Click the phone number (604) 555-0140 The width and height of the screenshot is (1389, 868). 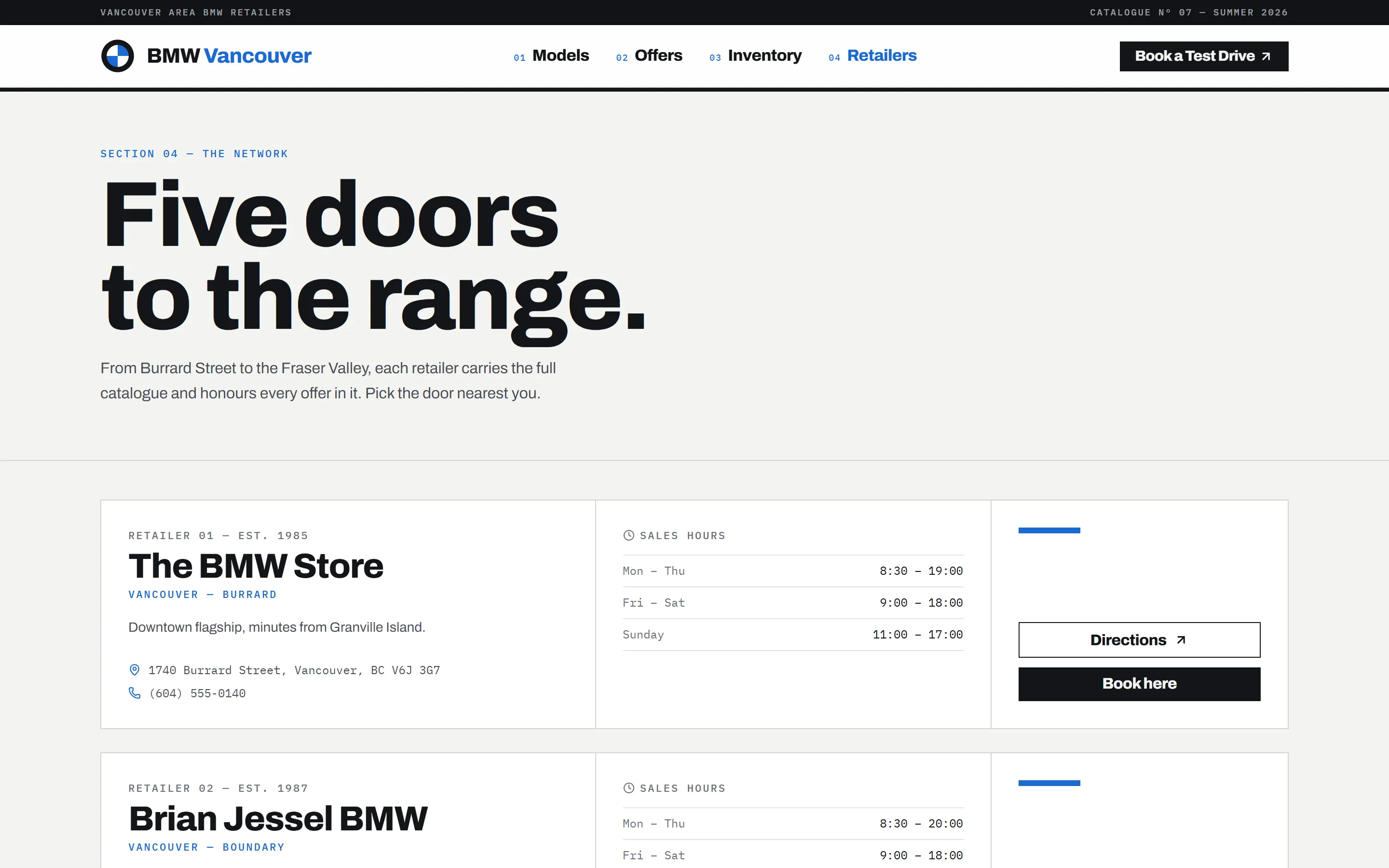pos(197,693)
